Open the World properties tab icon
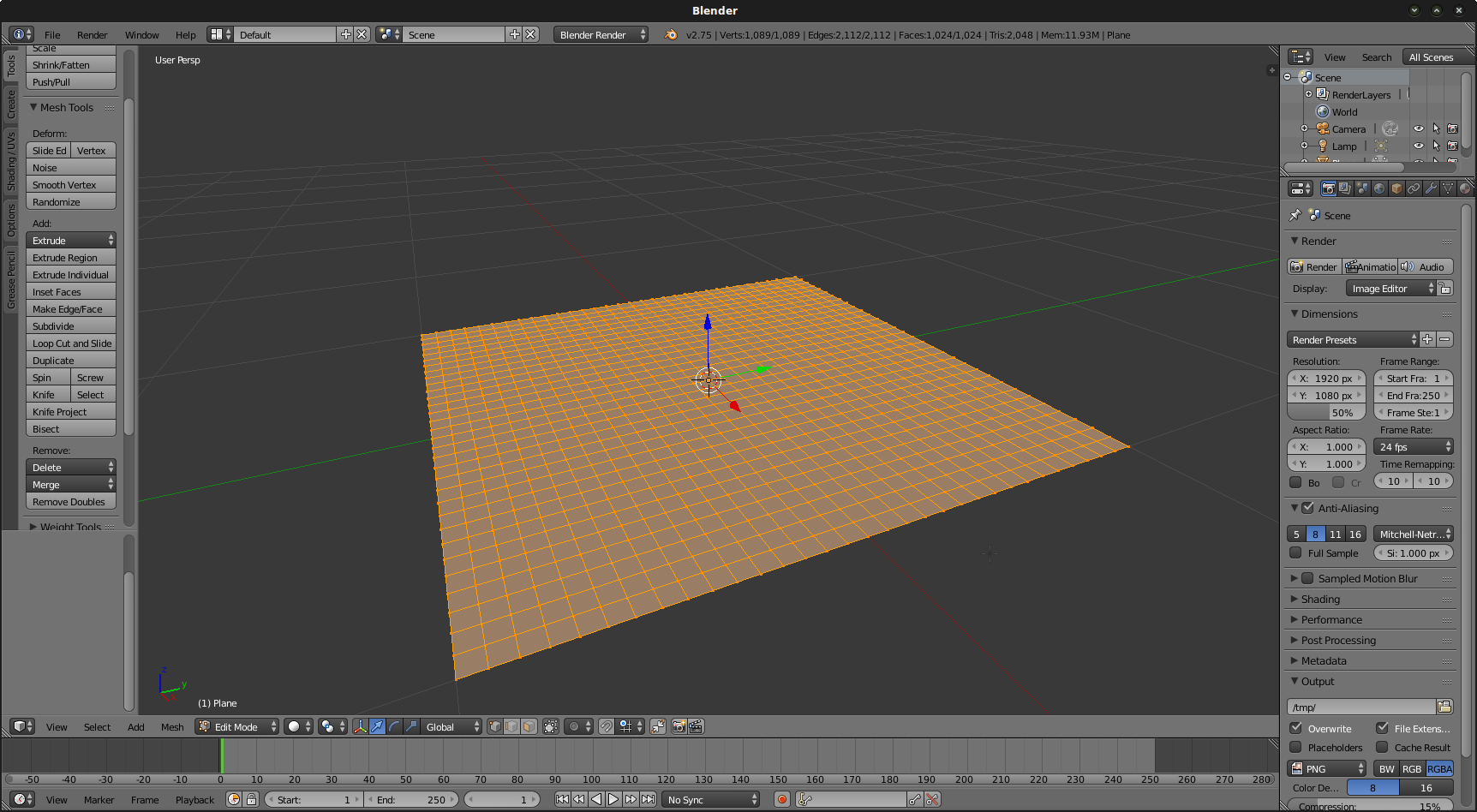Image resolution: width=1477 pixels, height=812 pixels. pos(1379,188)
